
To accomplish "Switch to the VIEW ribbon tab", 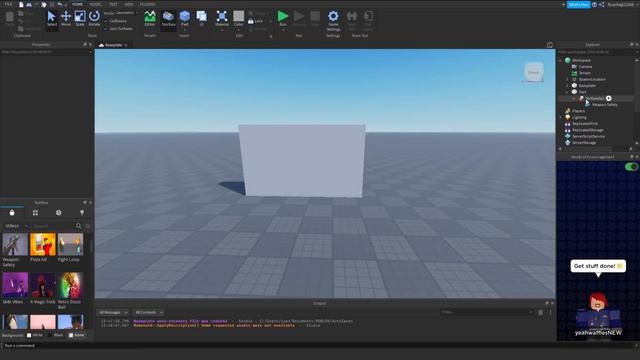I will coord(129,4).
